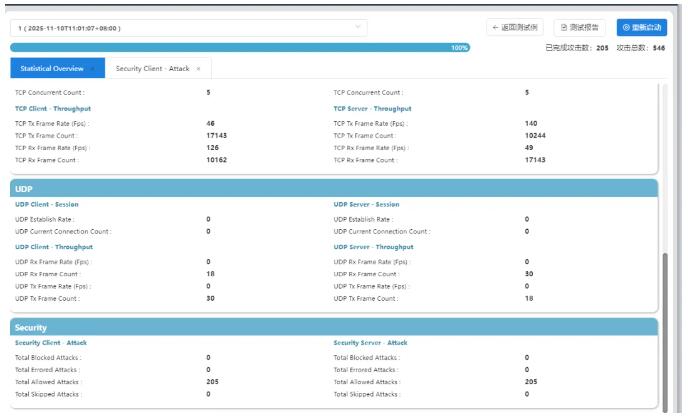Screen dimensions: 688x419
Task: Select the TCP Server - Throughput heading
Action: 372,108
